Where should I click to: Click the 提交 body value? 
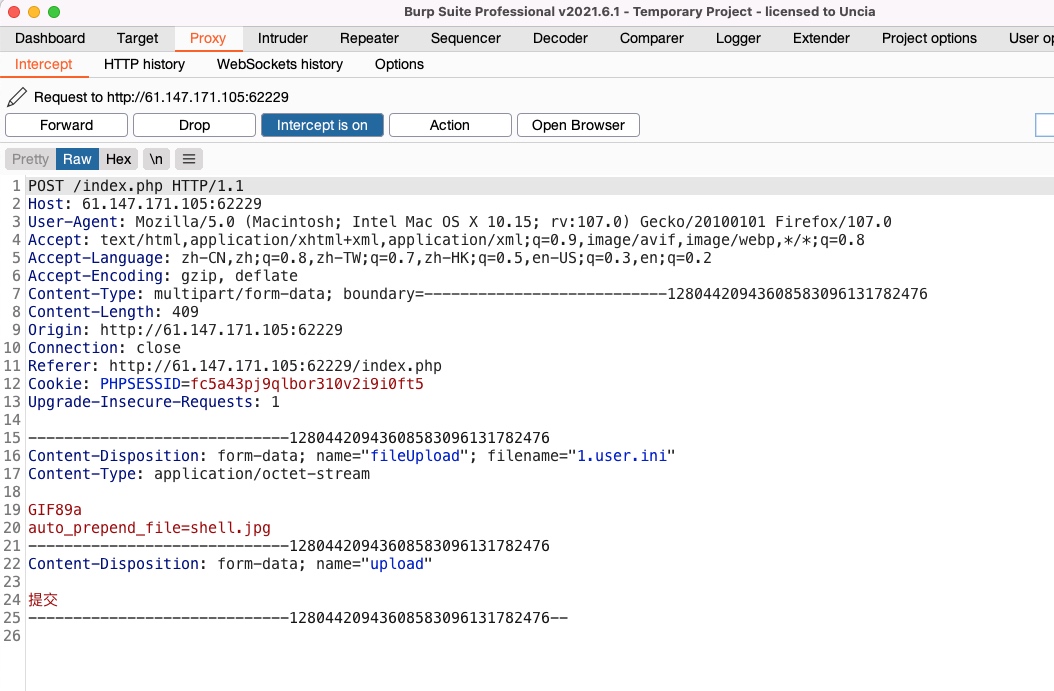pyautogui.click(x=43, y=600)
